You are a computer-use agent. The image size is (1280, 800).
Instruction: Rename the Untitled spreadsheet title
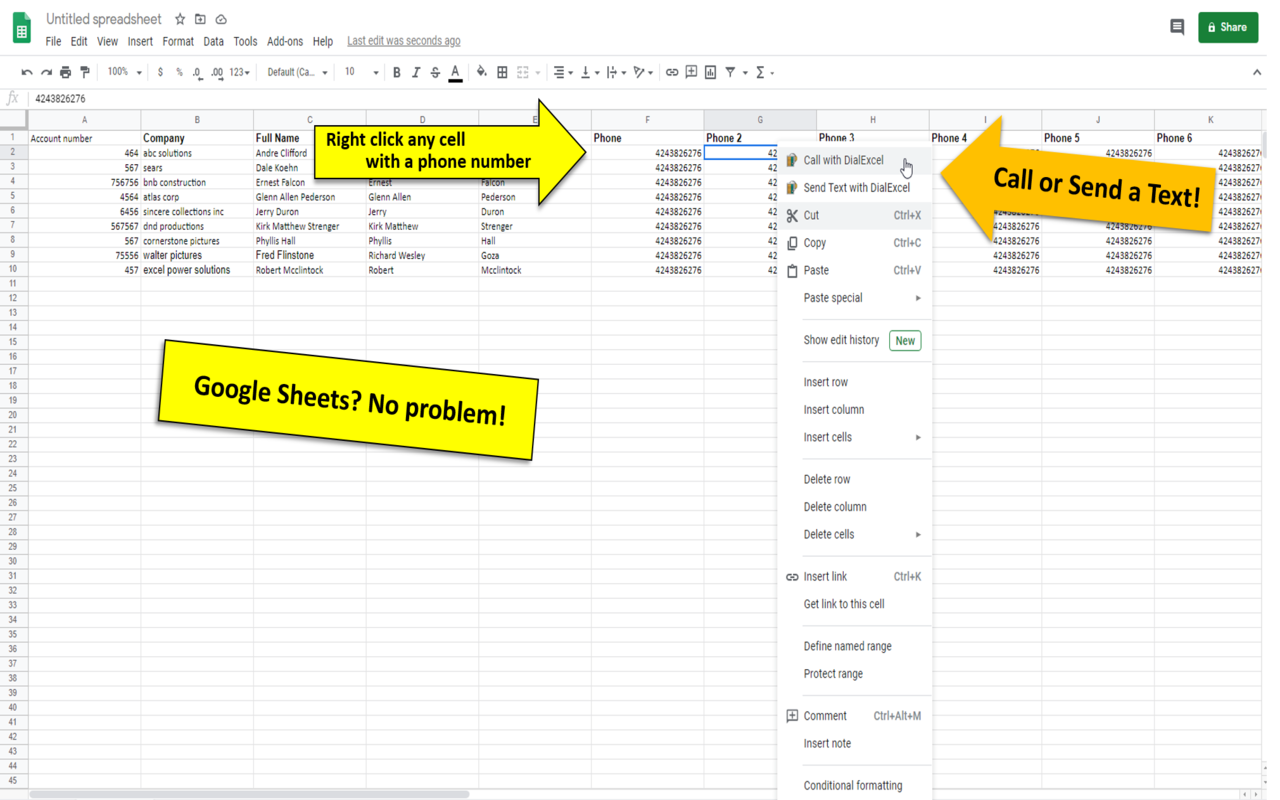click(104, 19)
